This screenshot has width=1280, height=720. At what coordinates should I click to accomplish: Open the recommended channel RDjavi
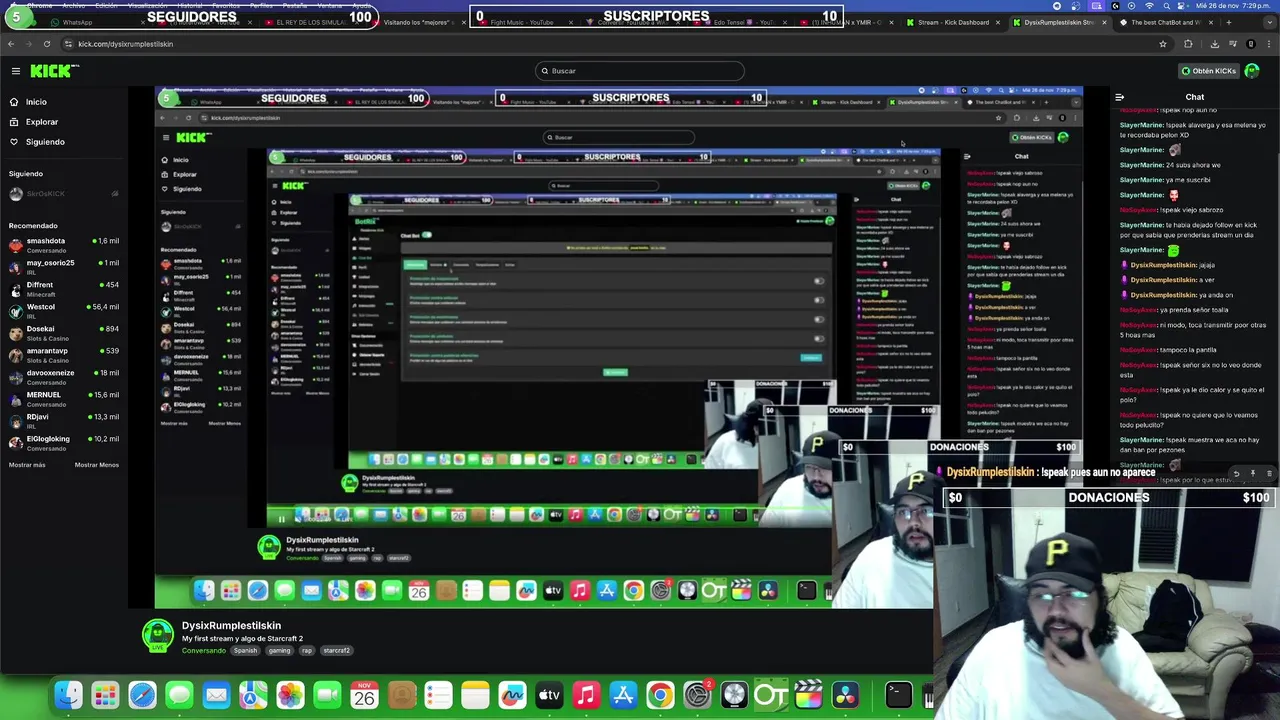(64, 421)
